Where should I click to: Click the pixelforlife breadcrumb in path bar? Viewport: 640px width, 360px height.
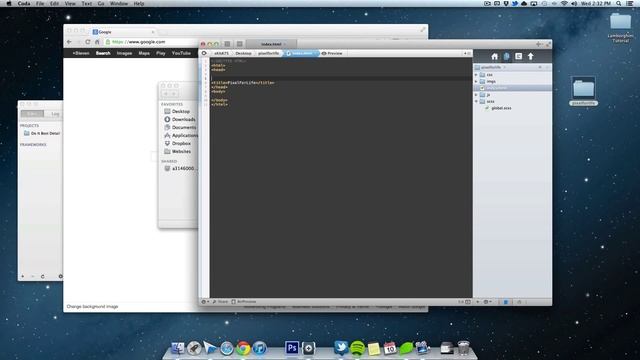268,53
